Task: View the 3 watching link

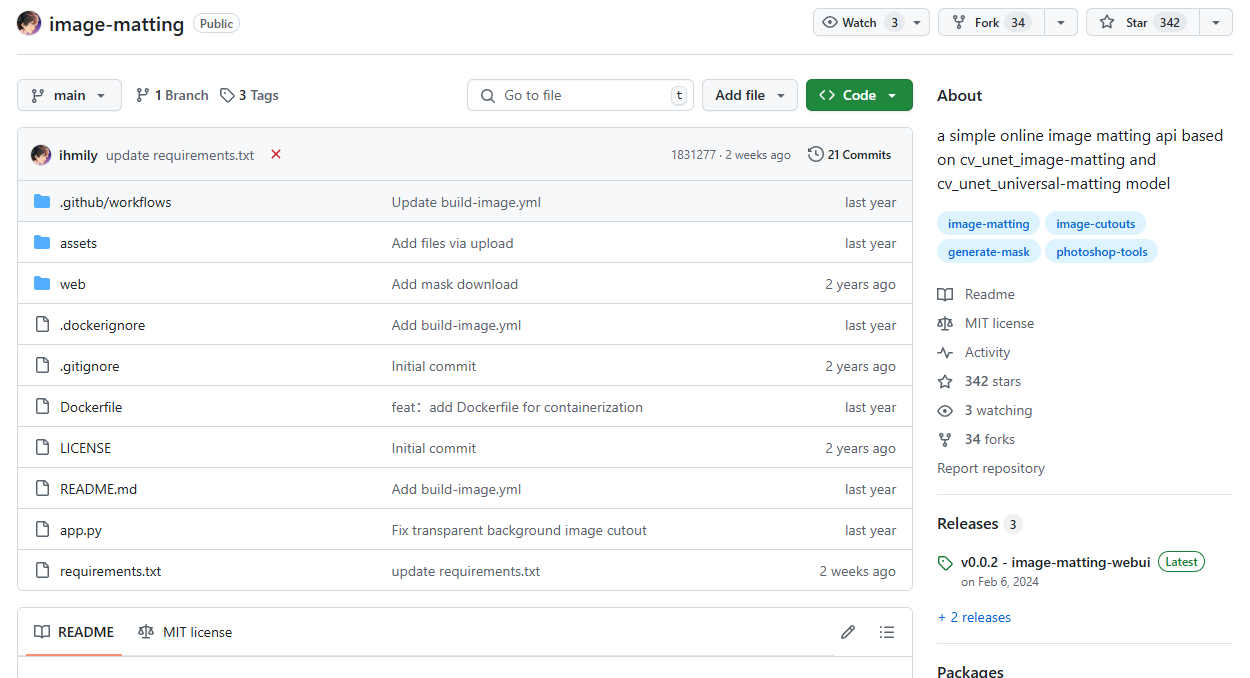Action: point(999,410)
